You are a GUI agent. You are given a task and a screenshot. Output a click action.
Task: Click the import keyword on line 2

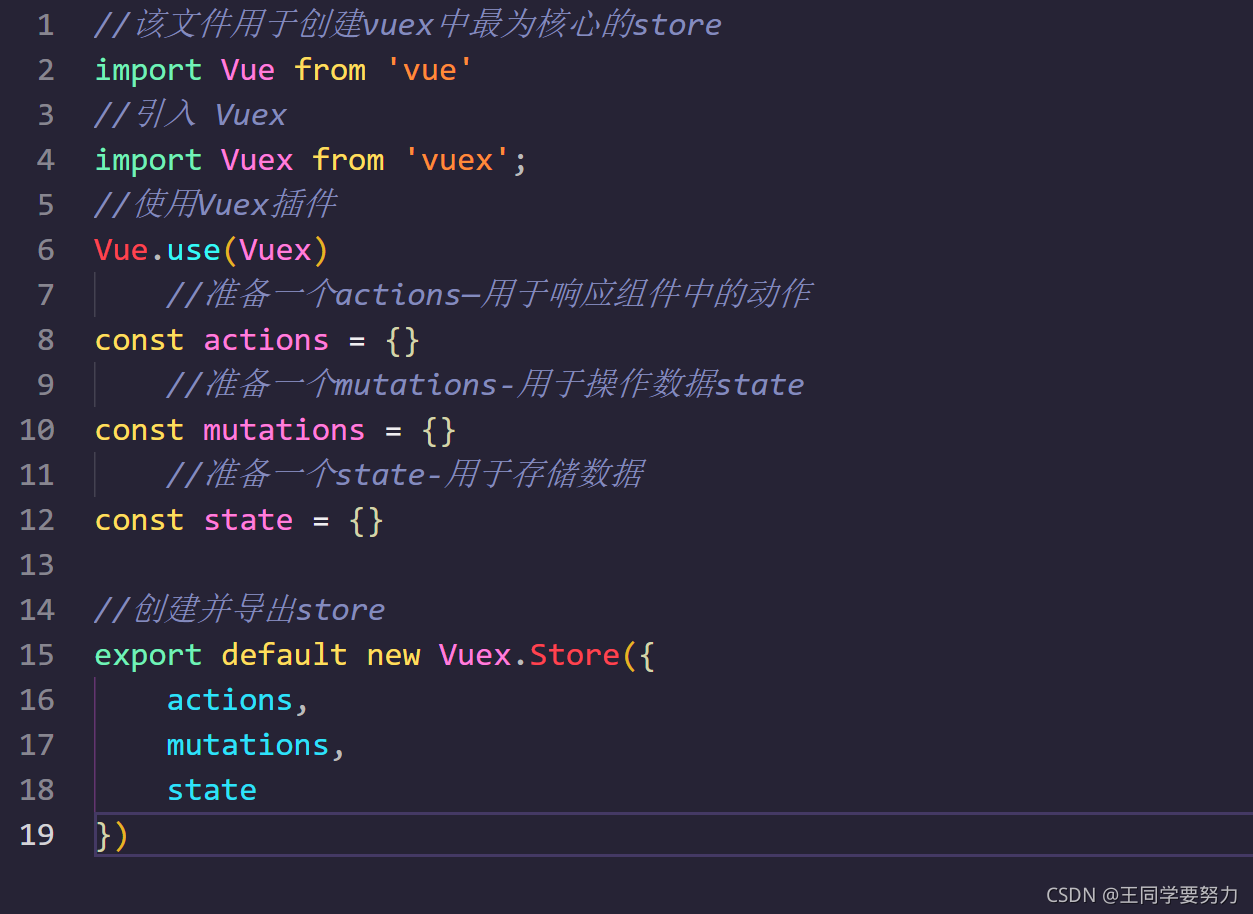pos(148,70)
